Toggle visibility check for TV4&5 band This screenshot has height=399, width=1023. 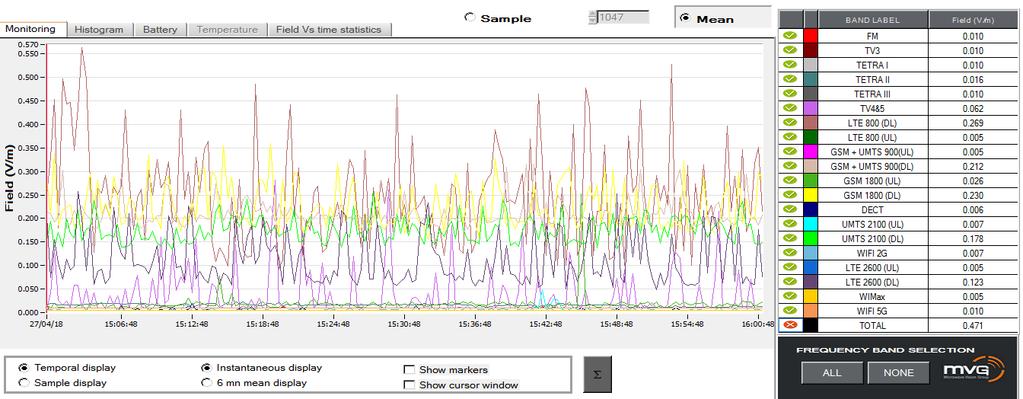pyautogui.click(x=790, y=108)
